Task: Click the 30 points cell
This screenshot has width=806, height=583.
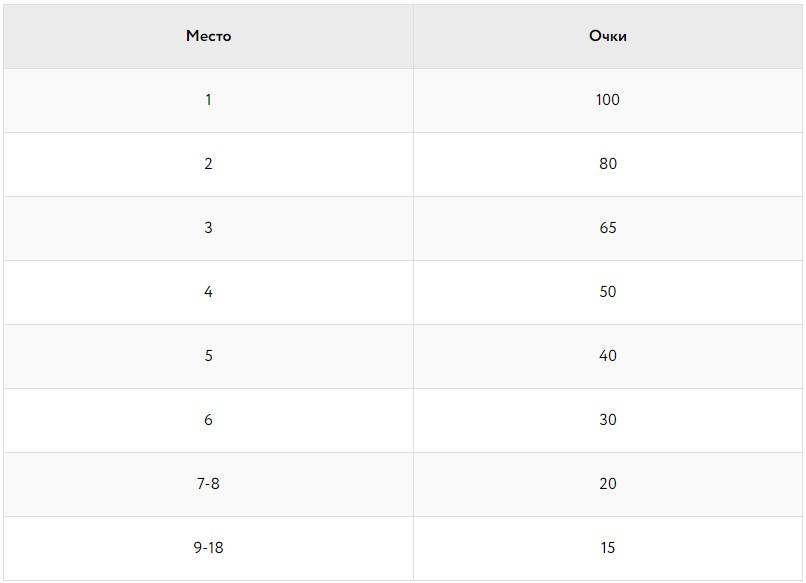Action: (608, 420)
